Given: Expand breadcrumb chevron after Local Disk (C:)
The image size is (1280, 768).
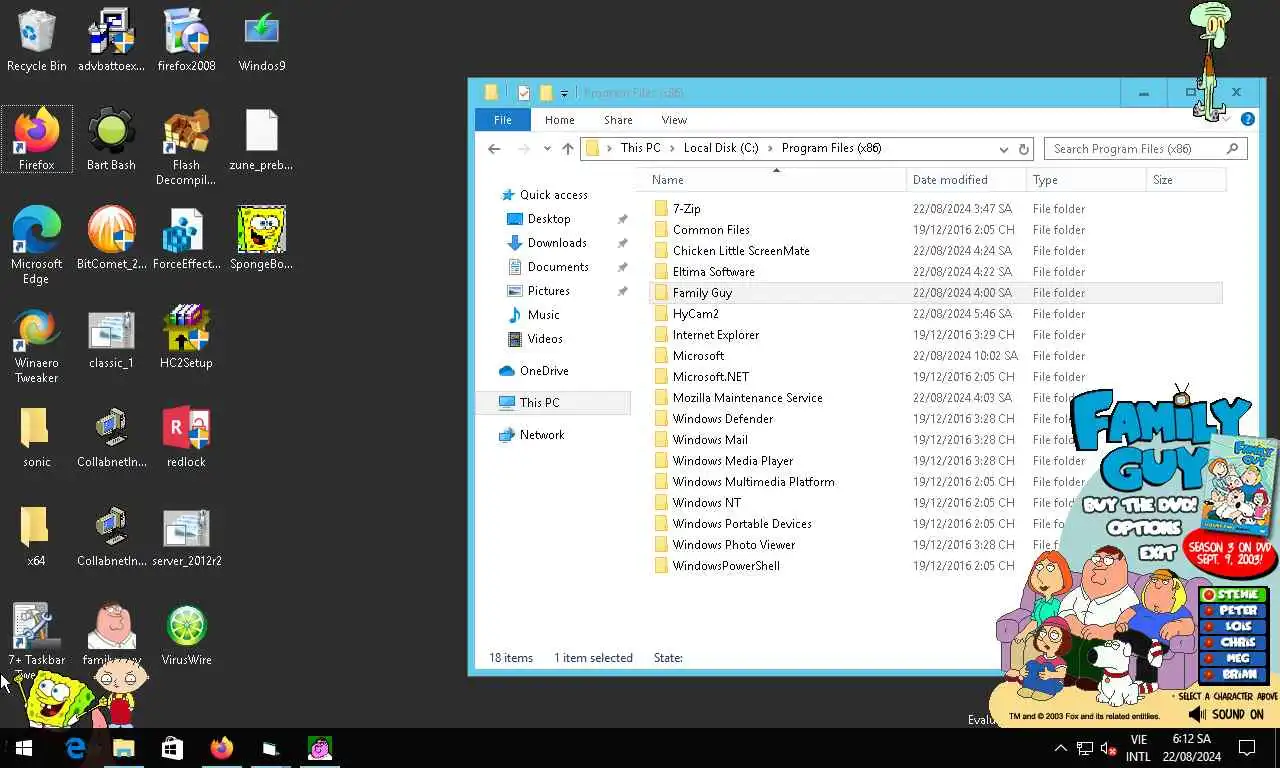Looking at the screenshot, I should (770, 148).
